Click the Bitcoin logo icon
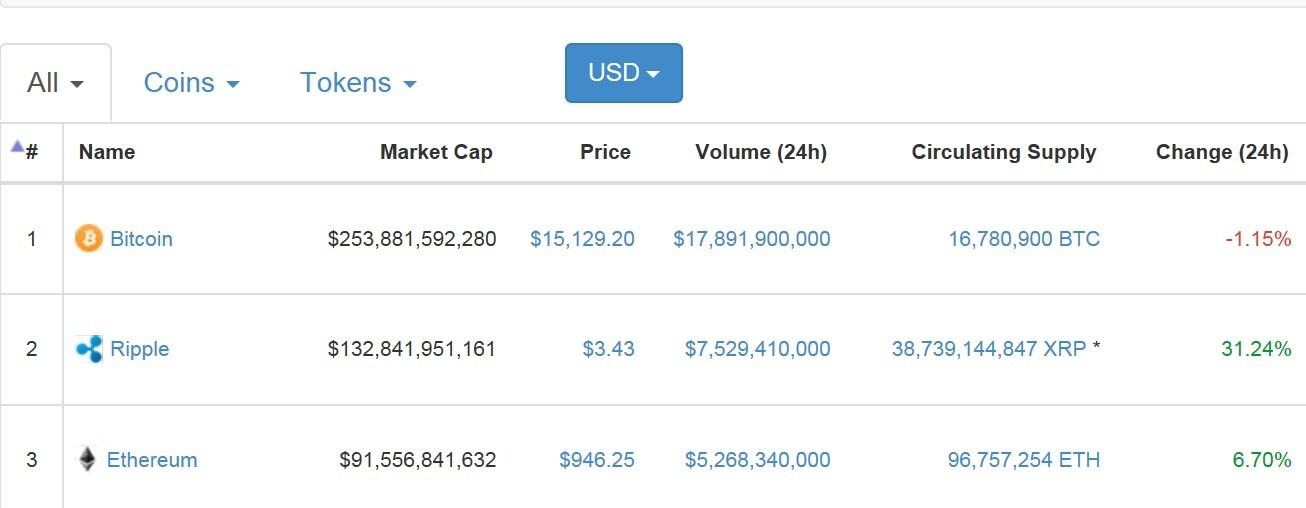 [89, 239]
